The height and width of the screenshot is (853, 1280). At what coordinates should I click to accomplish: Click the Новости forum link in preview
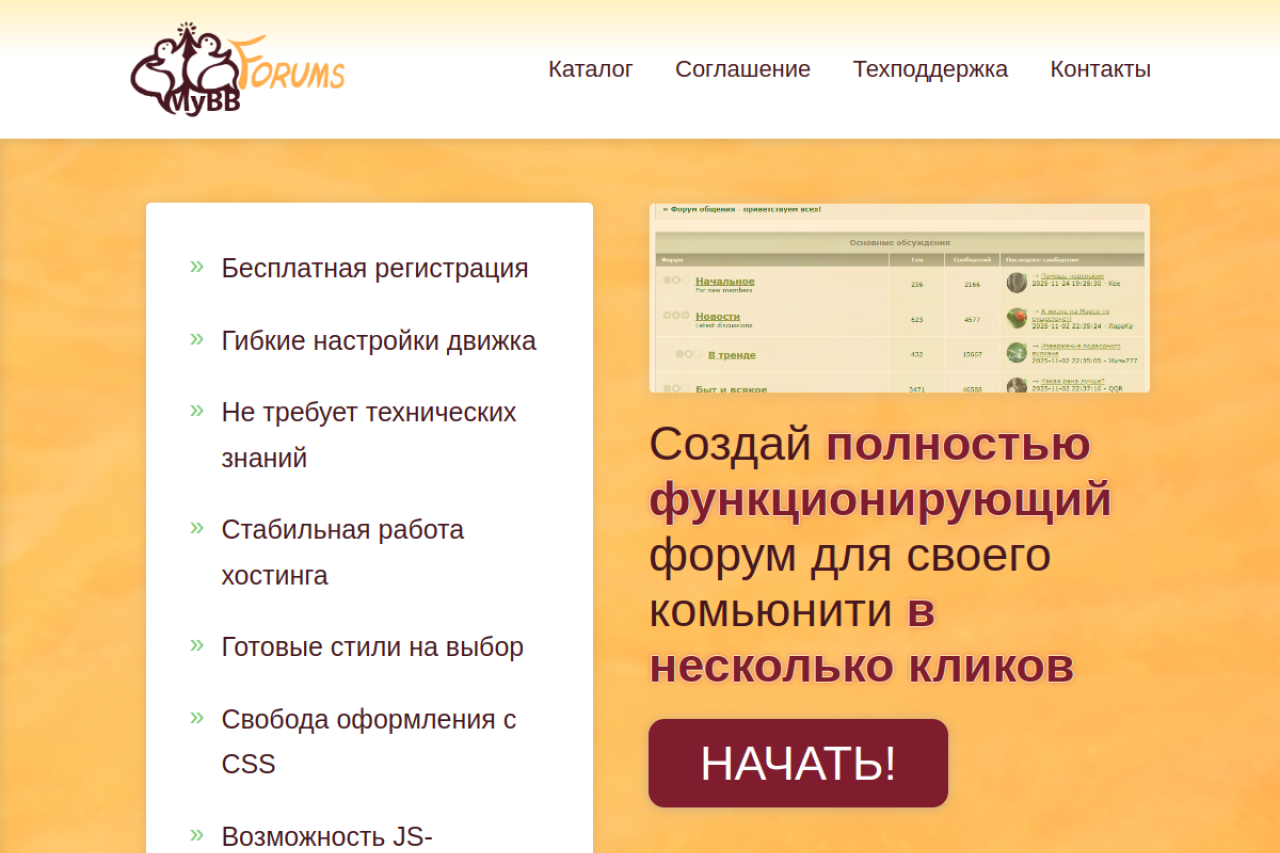click(x=718, y=316)
